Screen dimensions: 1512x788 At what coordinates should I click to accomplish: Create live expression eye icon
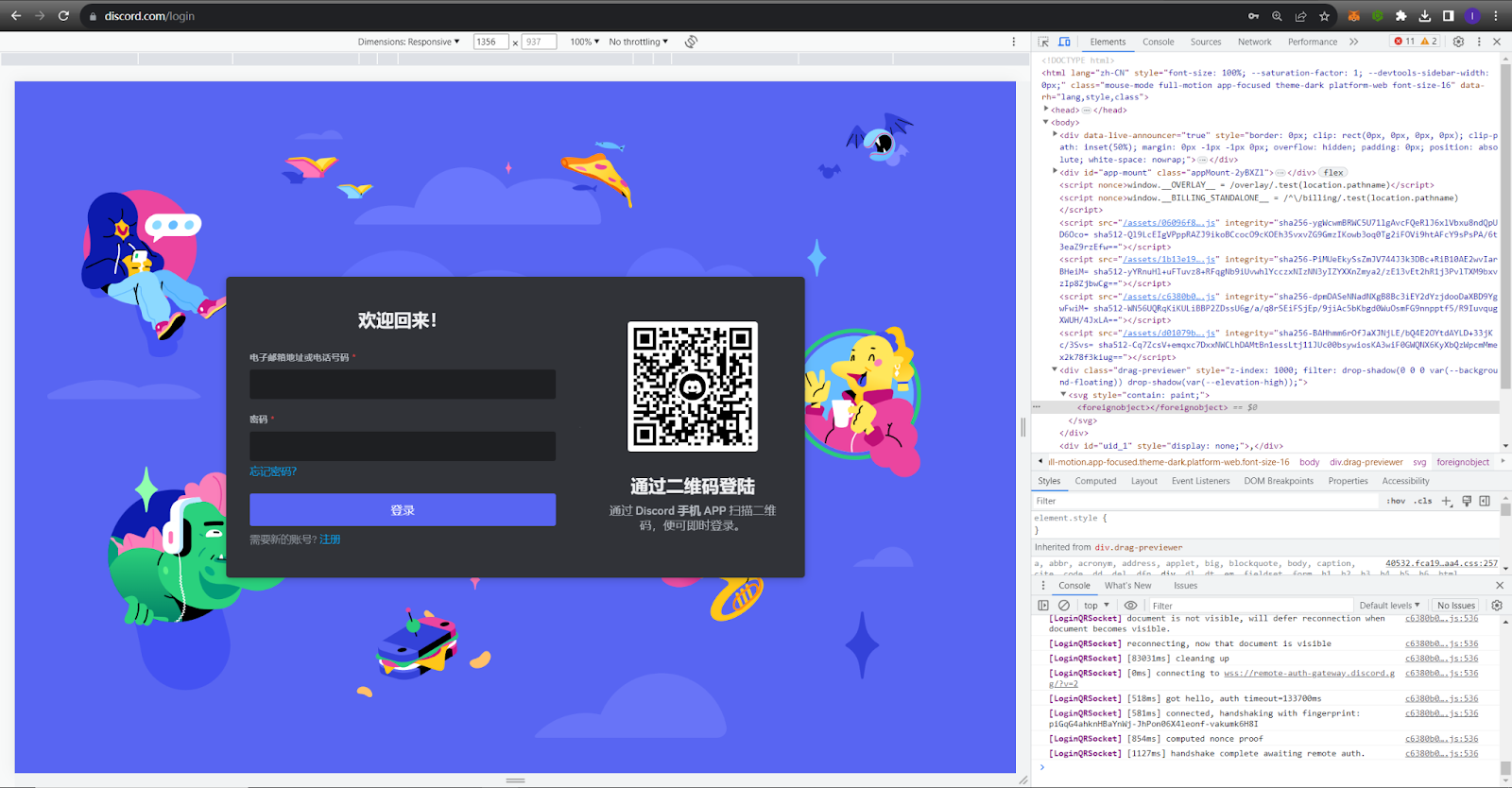[x=1130, y=606]
